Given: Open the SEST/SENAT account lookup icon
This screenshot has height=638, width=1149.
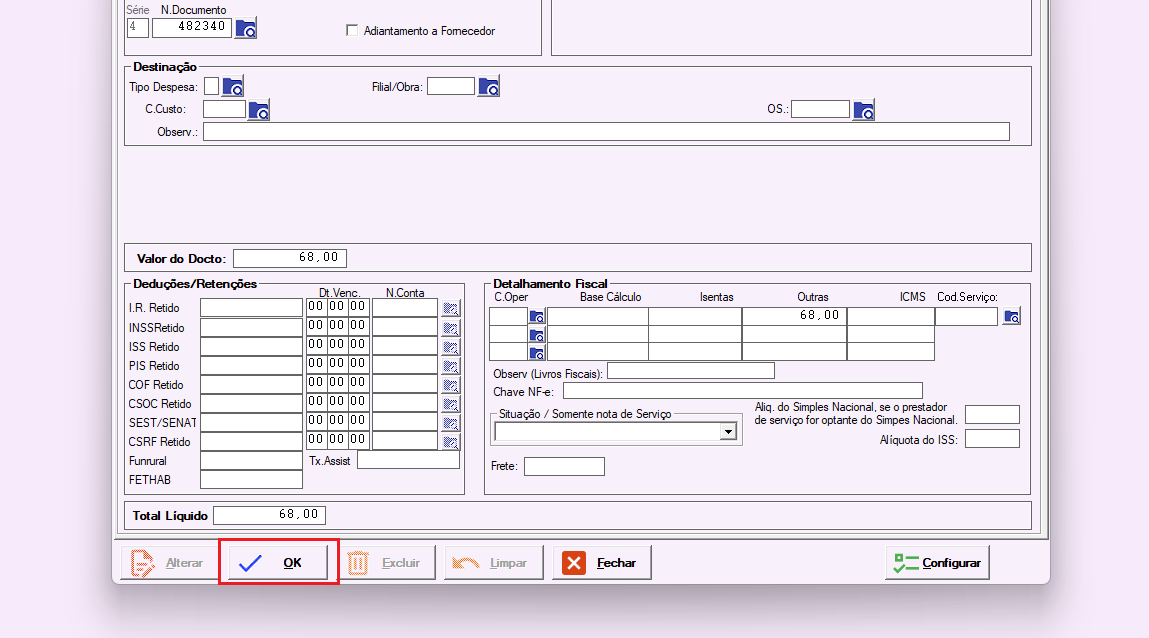Looking at the screenshot, I should tap(451, 423).
